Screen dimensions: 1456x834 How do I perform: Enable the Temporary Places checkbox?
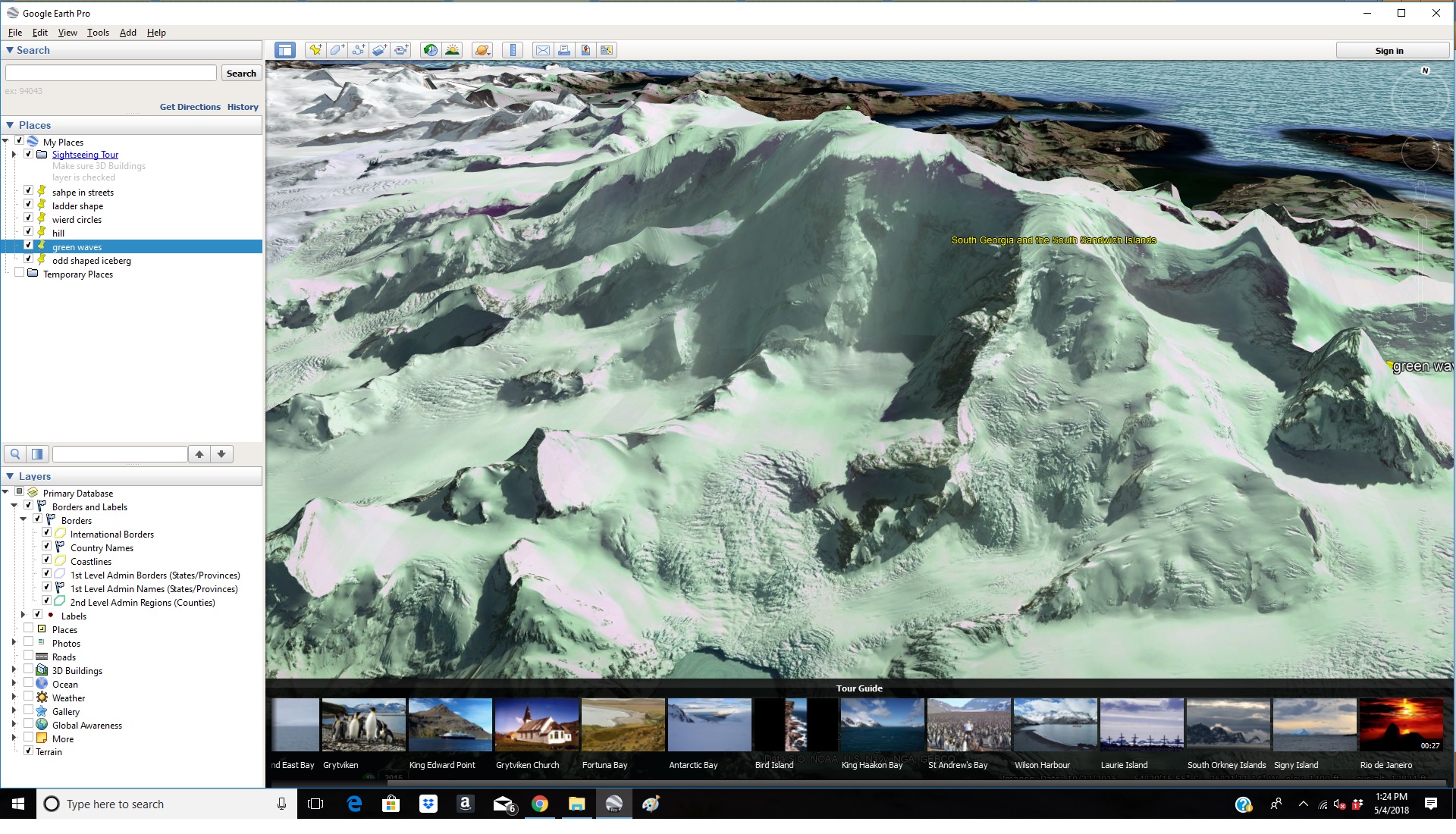(19, 272)
